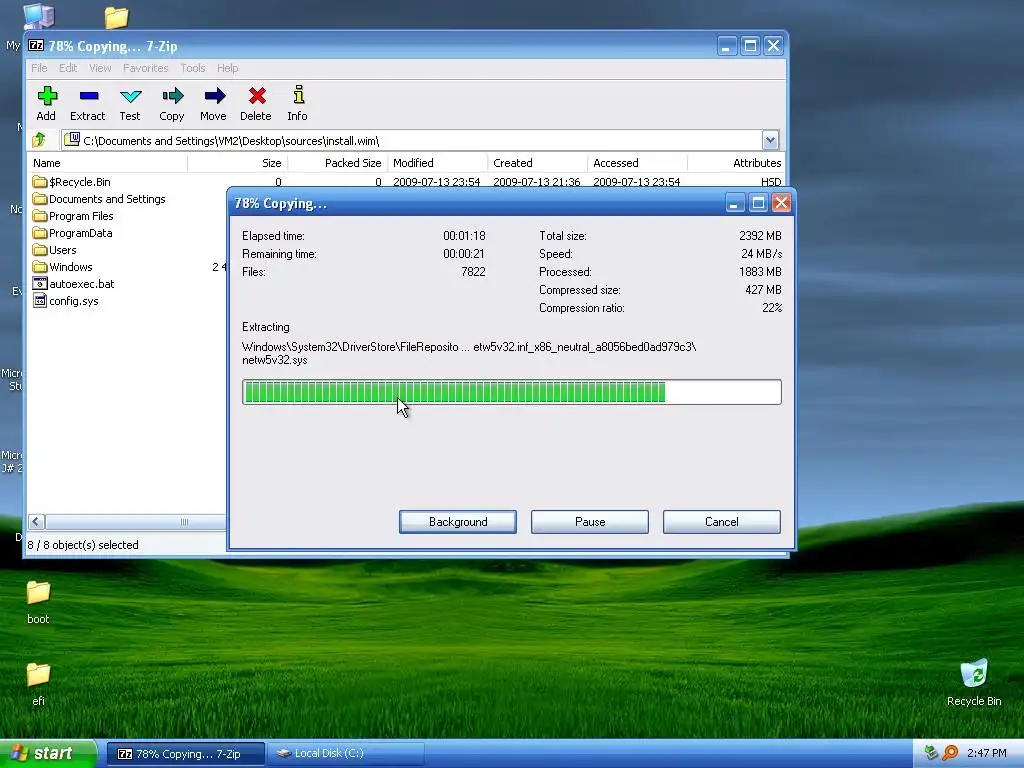The width and height of the screenshot is (1024, 768).
Task: Close the 78% Copying dialog
Action: pyautogui.click(x=781, y=203)
